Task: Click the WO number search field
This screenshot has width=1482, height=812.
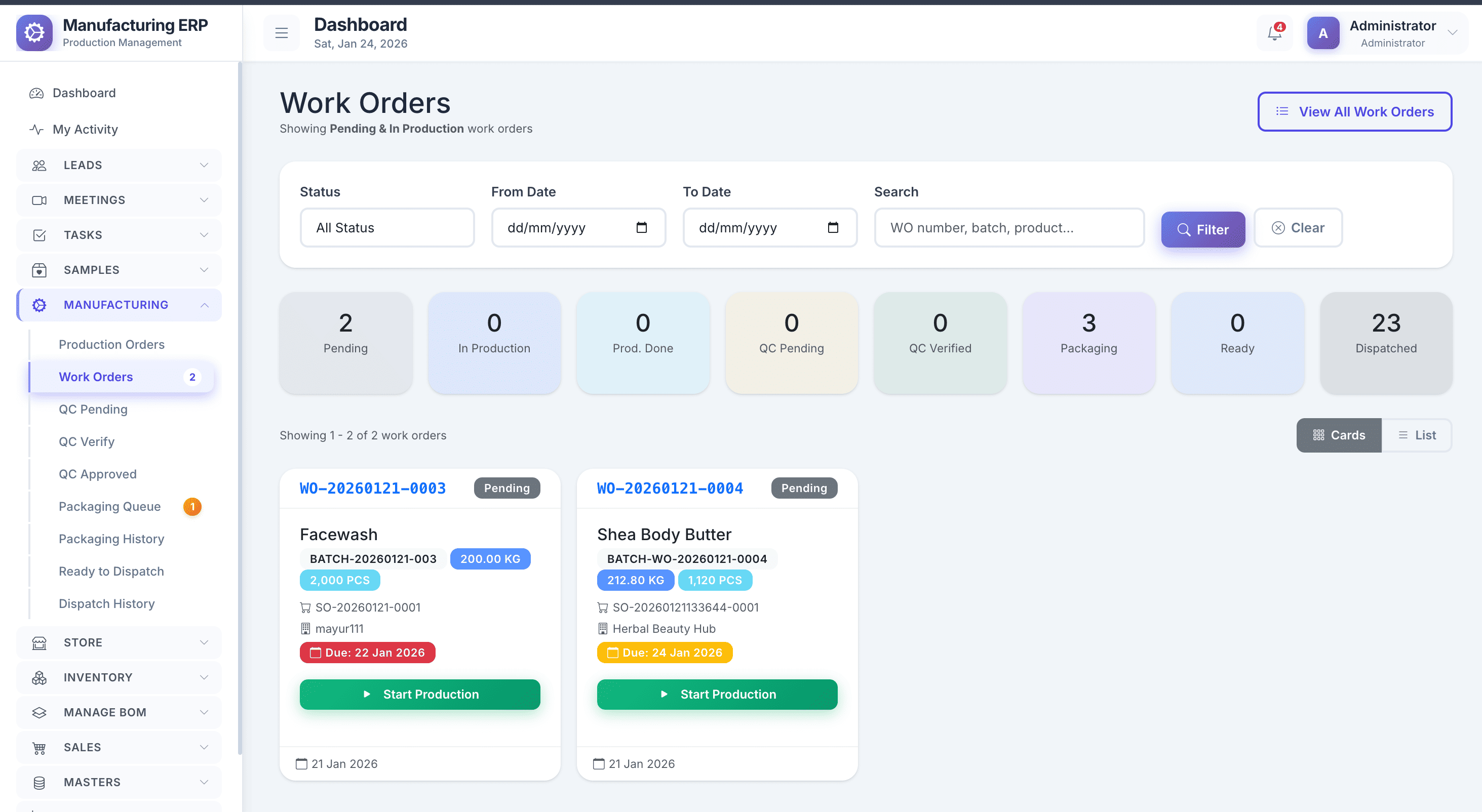Action: tap(1009, 228)
